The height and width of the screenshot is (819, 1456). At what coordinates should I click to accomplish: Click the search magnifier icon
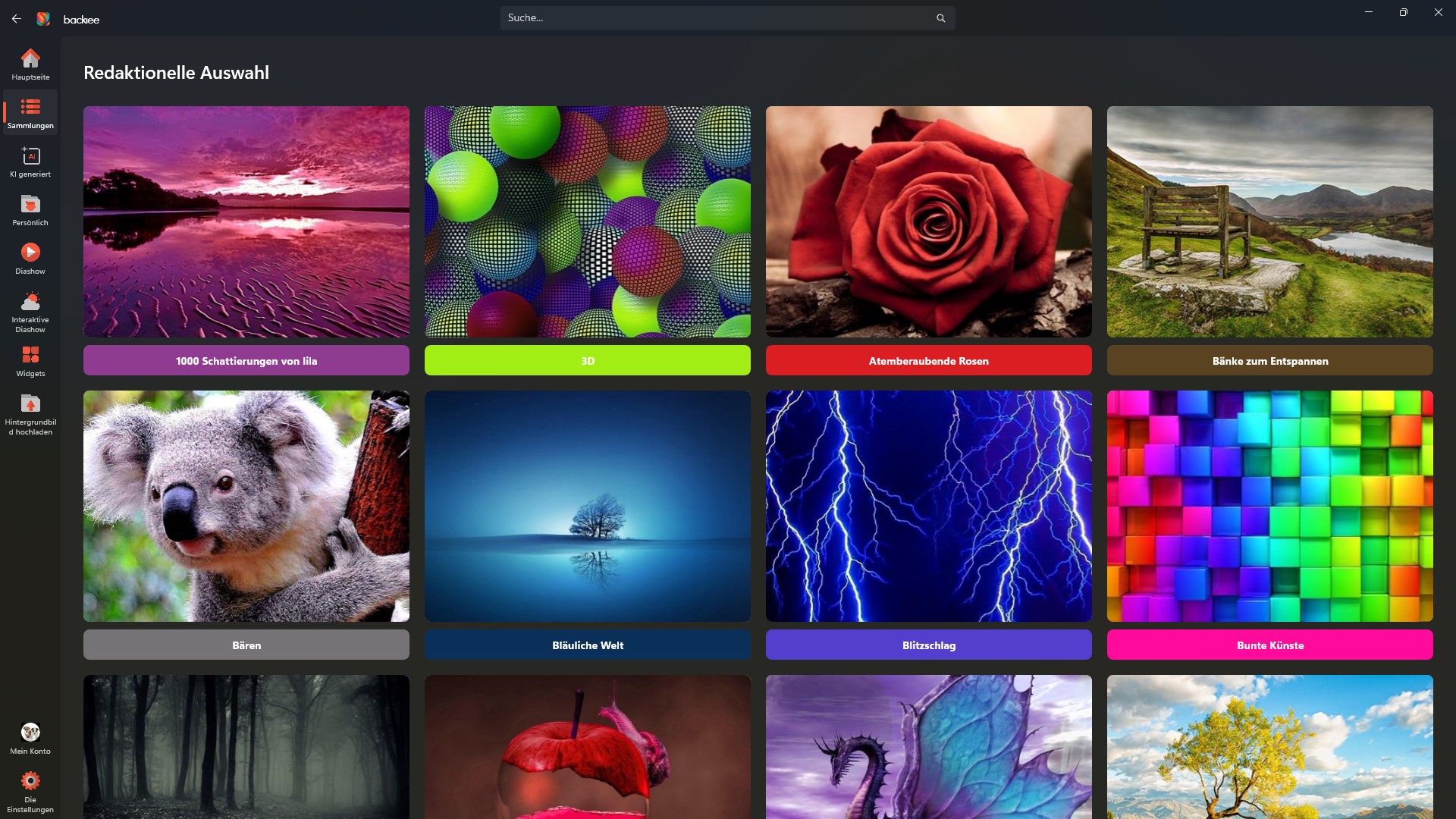point(940,18)
